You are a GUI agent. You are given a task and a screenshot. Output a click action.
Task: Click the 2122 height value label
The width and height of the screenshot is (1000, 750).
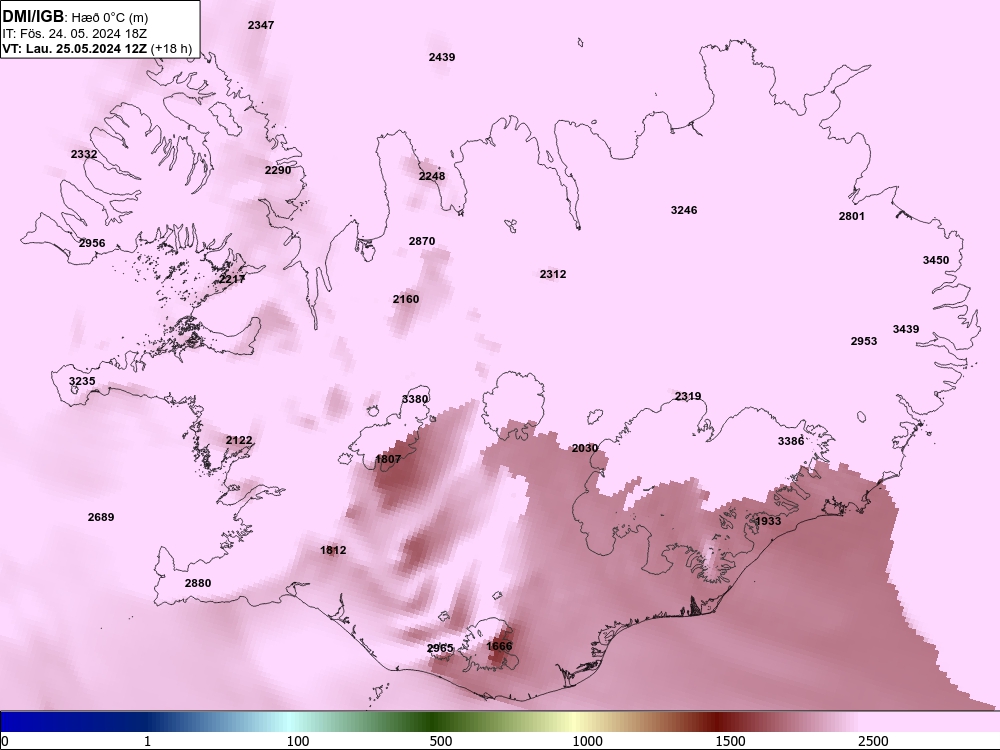[x=239, y=440]
